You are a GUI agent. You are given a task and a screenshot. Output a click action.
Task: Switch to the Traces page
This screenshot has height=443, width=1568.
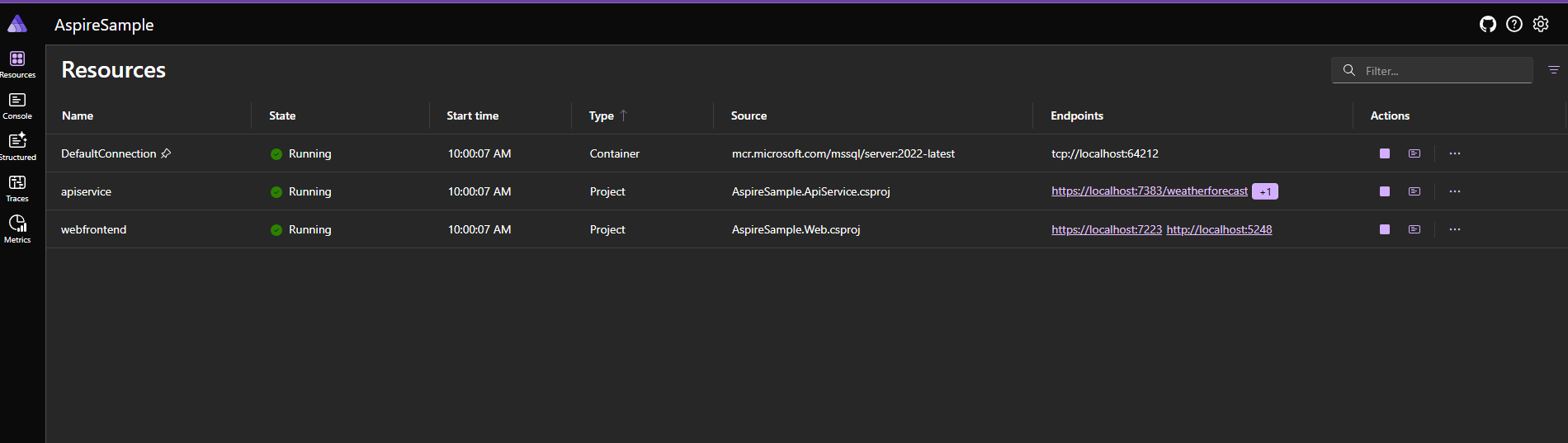(17, 189)
